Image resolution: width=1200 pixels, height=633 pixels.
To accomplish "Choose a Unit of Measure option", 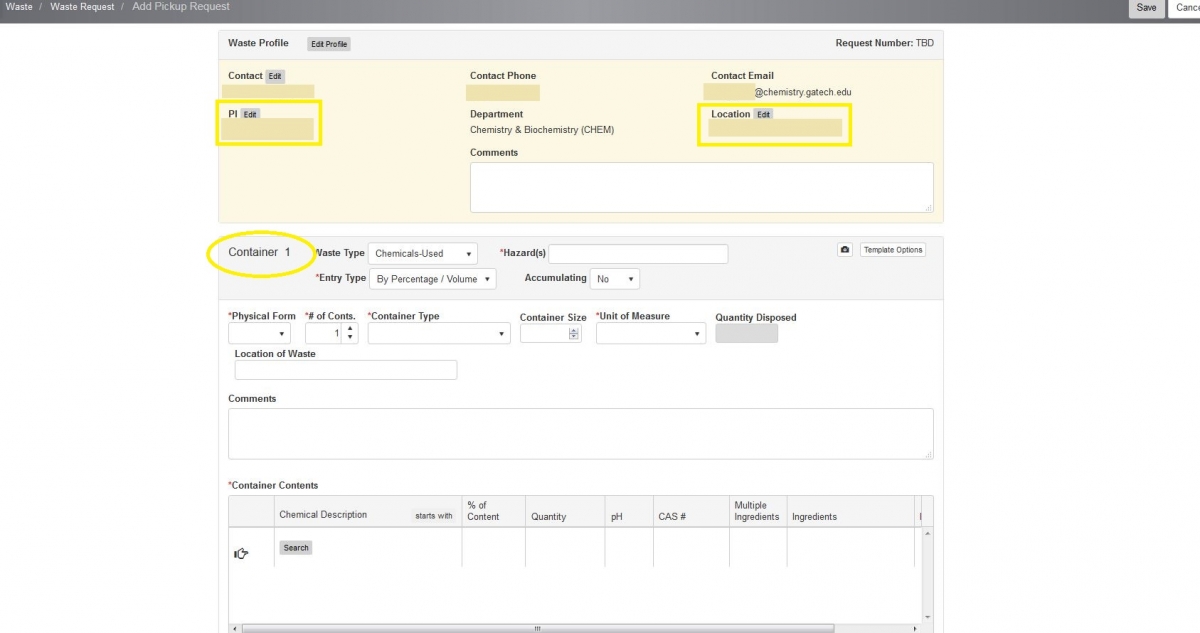I will click(650, 334).
